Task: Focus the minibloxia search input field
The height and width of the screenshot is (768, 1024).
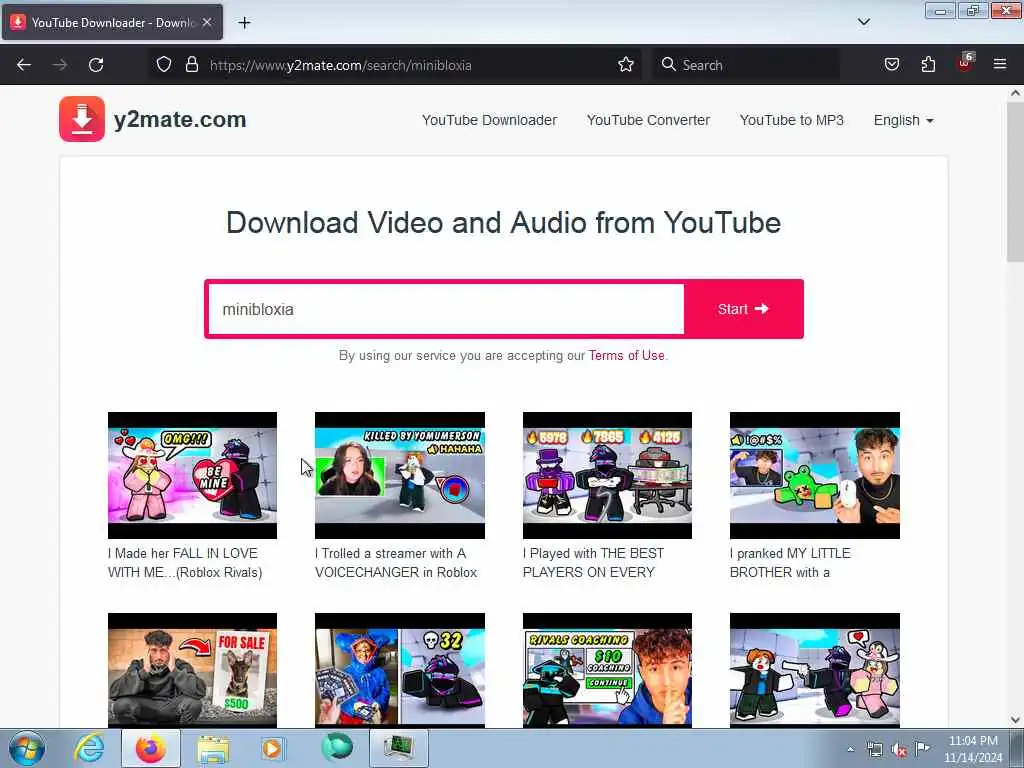Action: (446, 309)
